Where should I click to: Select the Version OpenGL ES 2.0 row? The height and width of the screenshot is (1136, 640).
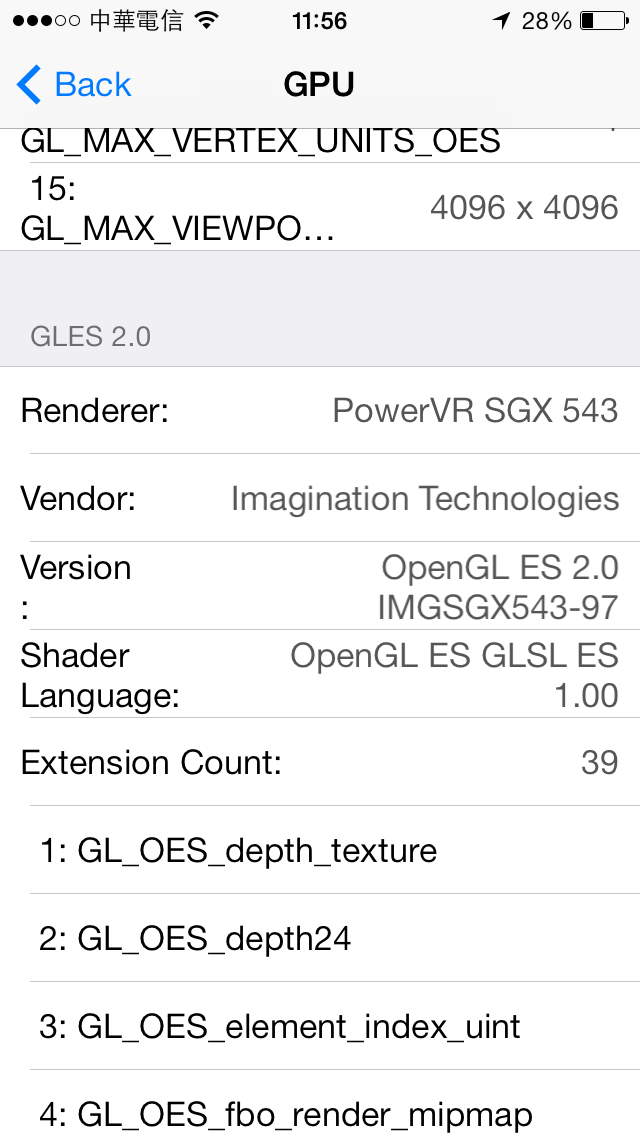[320, 585]
